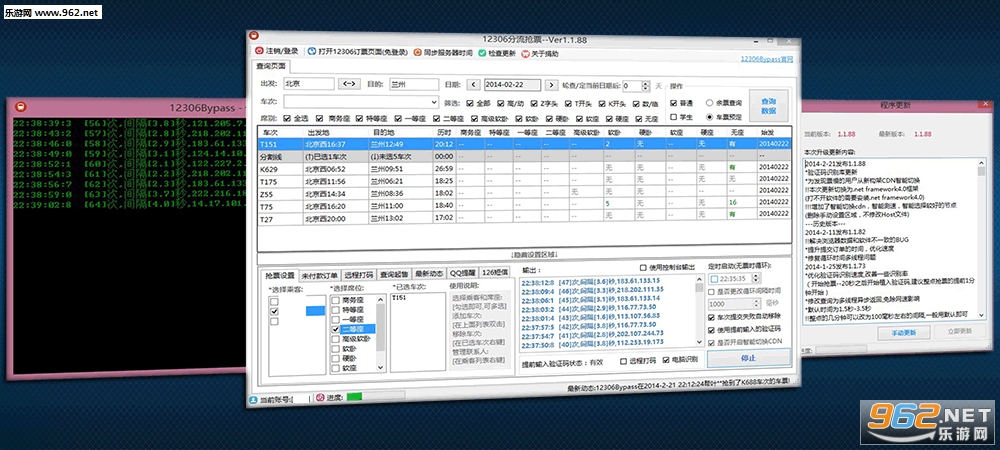Click the 历时 column header
Screen dimensions: 1000x450
coord(444,133)
